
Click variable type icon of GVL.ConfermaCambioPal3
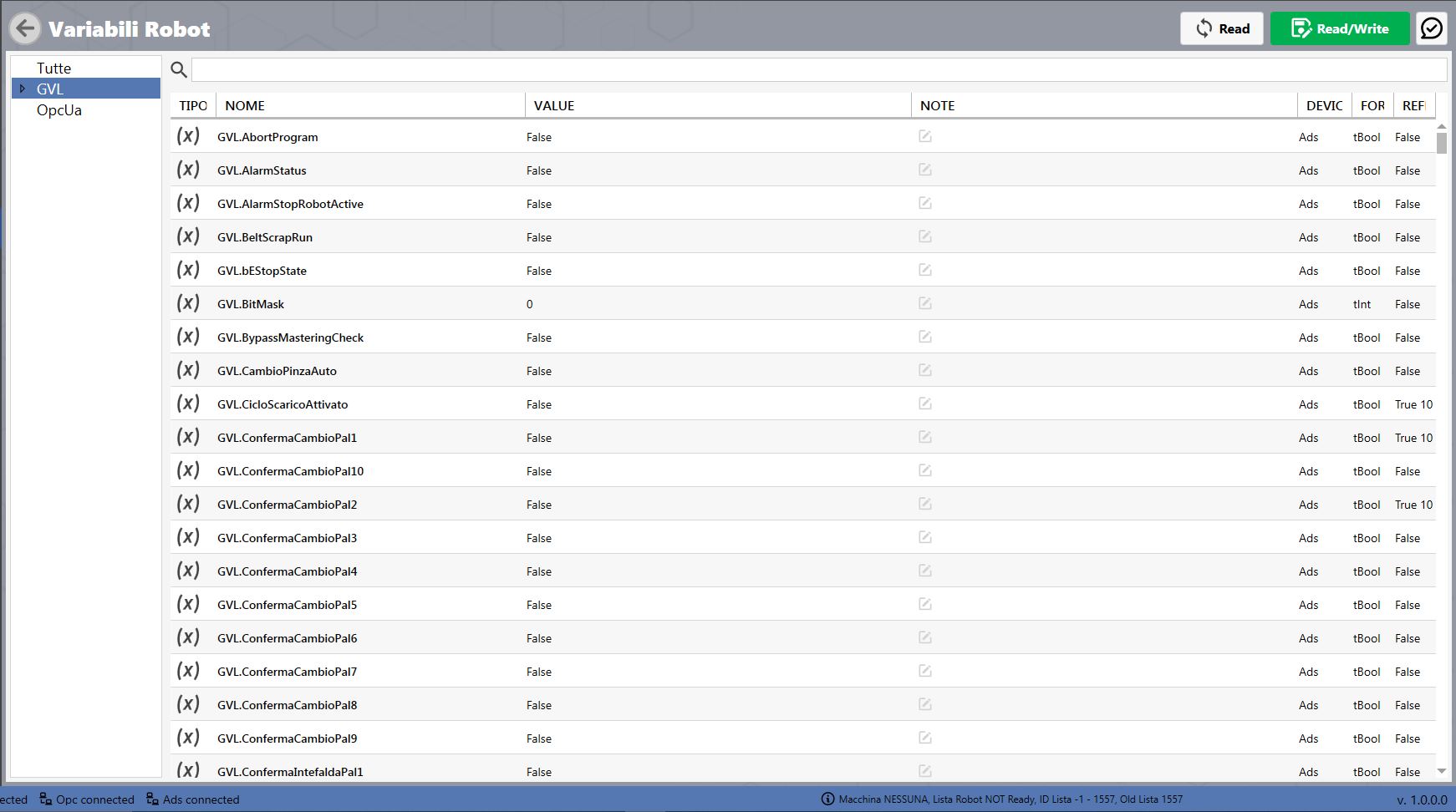pyautogui.click(x=188, y=536)
